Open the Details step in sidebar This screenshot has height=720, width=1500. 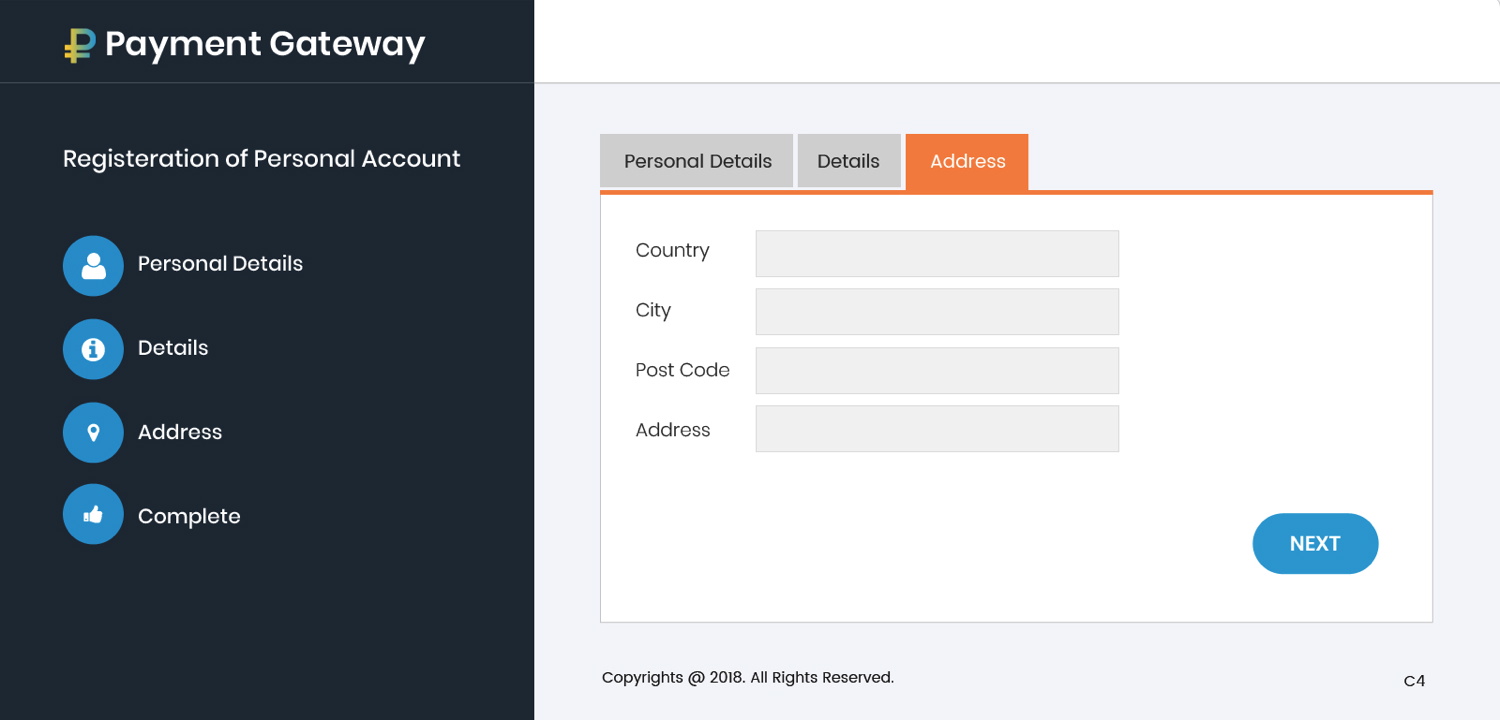[x=173, y=348]
